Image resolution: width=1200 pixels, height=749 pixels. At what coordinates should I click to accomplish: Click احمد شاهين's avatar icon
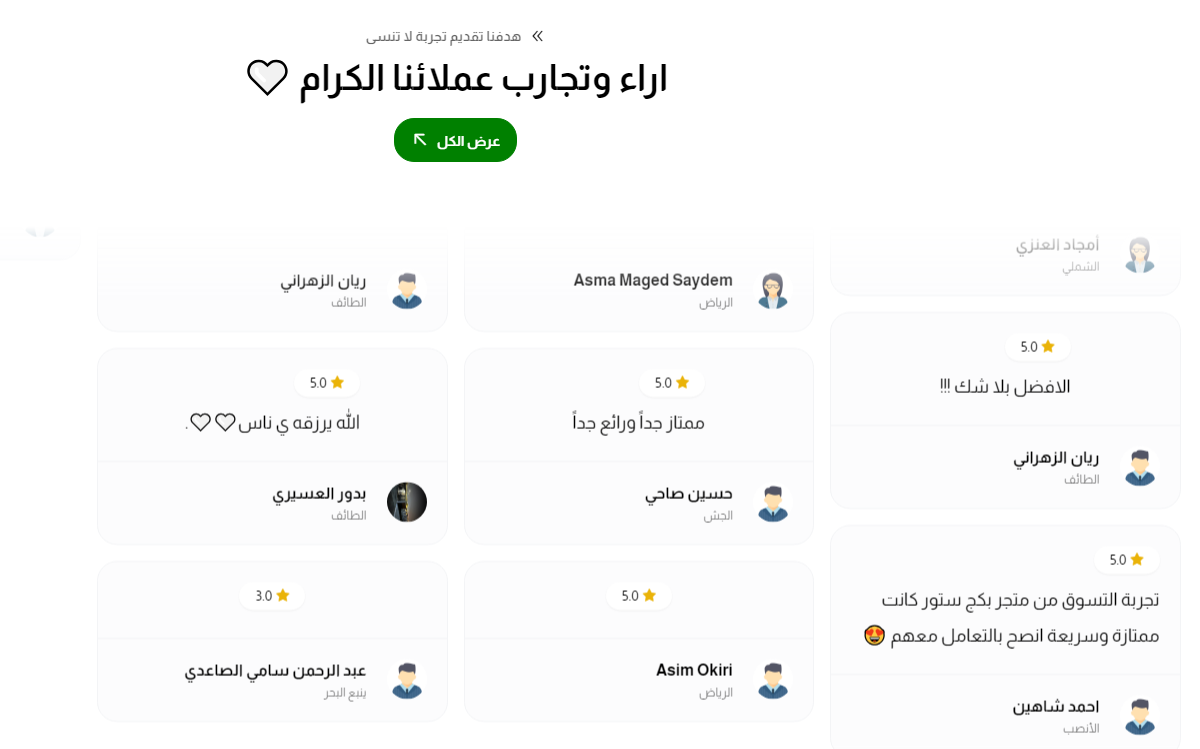1139,716
